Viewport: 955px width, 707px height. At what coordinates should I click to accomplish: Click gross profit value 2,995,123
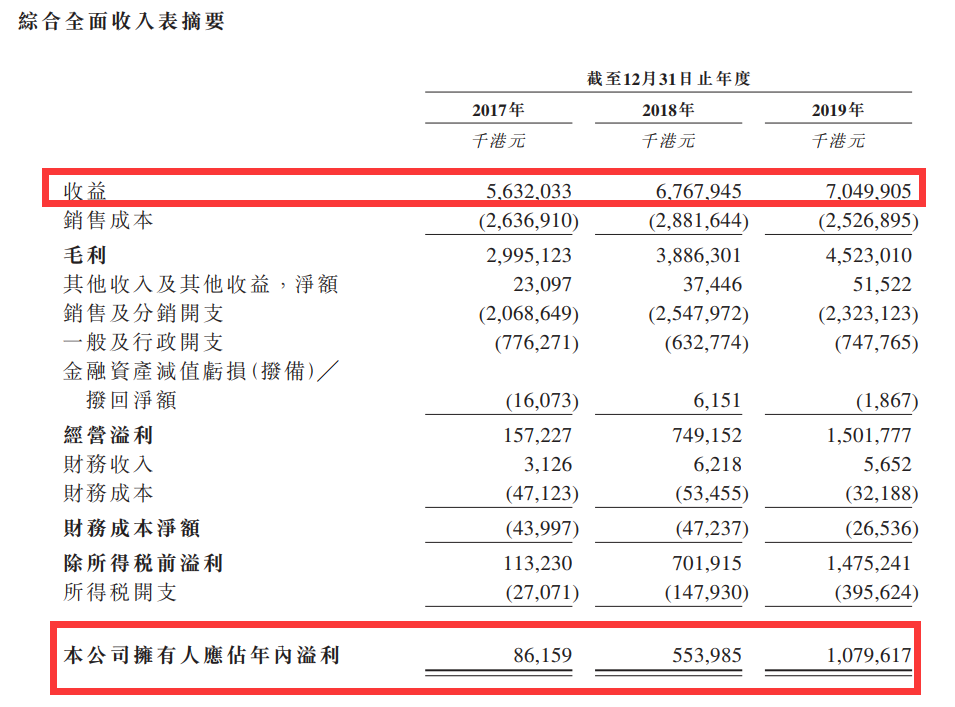(529, 255)
